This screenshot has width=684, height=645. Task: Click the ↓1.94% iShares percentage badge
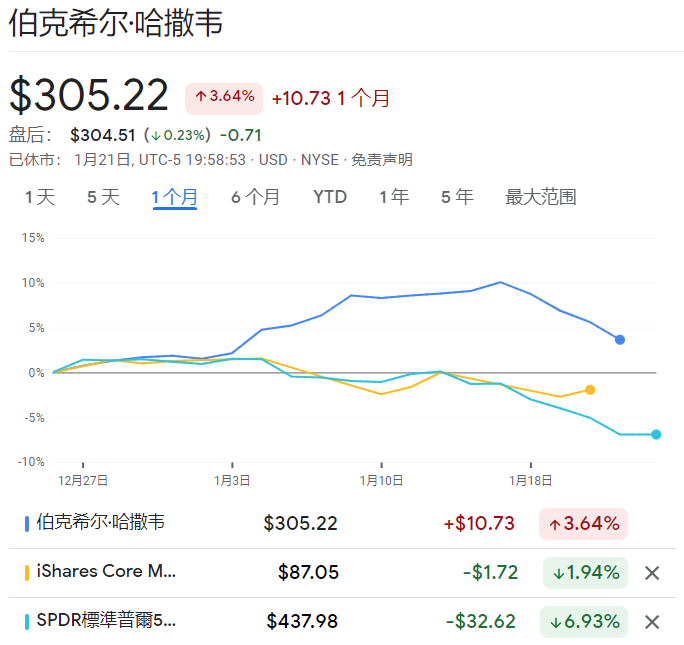click(x=585, y=573)
